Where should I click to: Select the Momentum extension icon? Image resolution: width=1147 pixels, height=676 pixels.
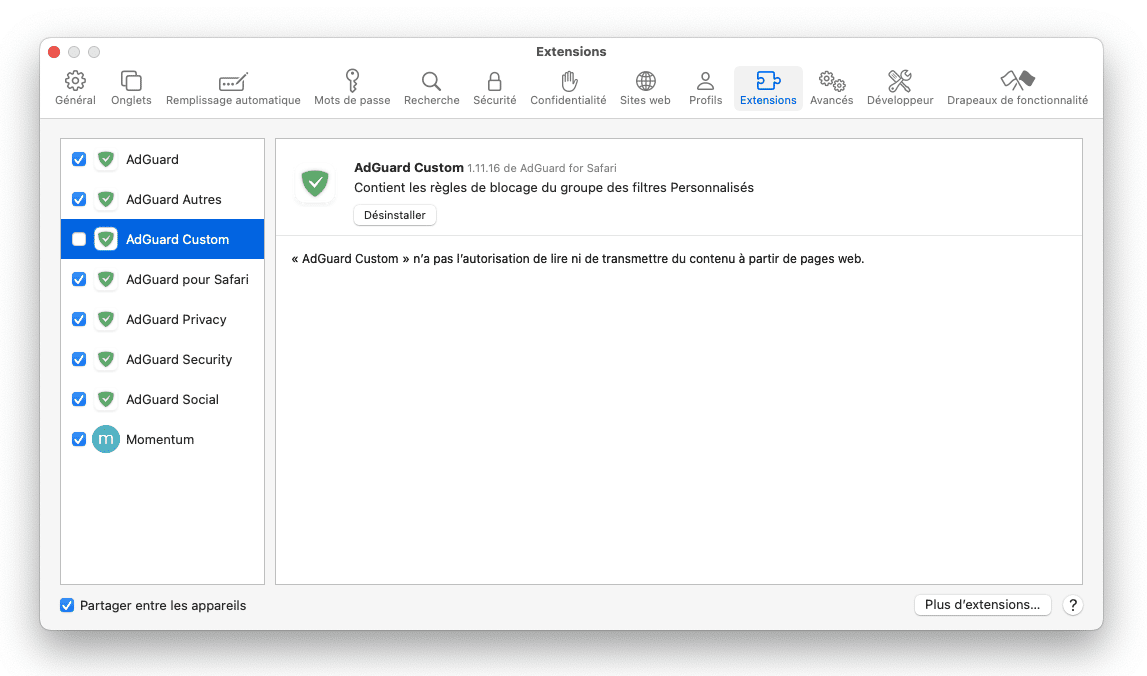pos(106,439)
